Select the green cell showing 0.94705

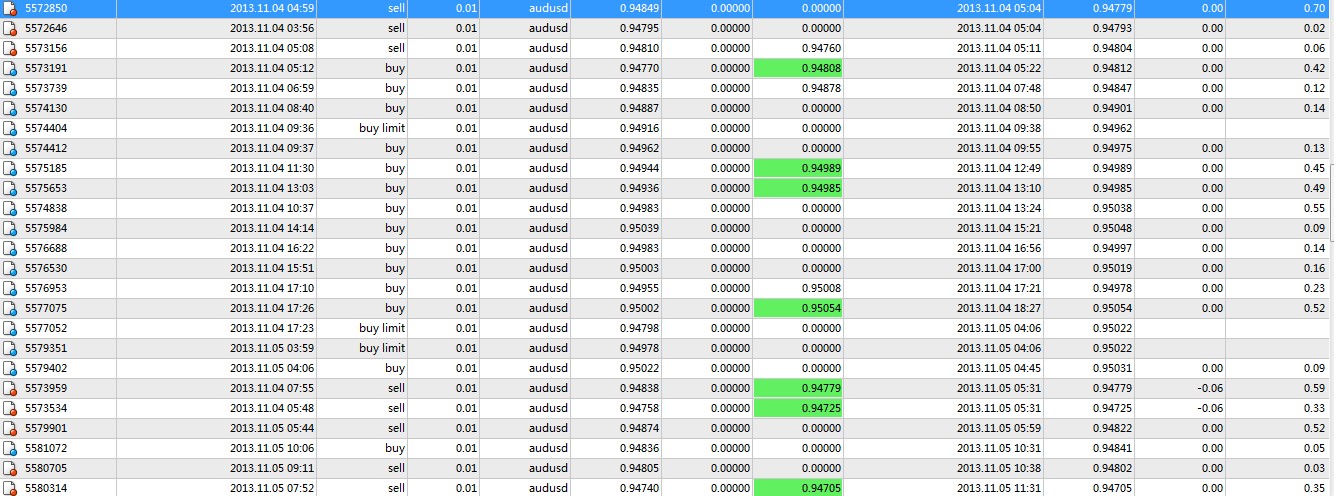[798, 488]
